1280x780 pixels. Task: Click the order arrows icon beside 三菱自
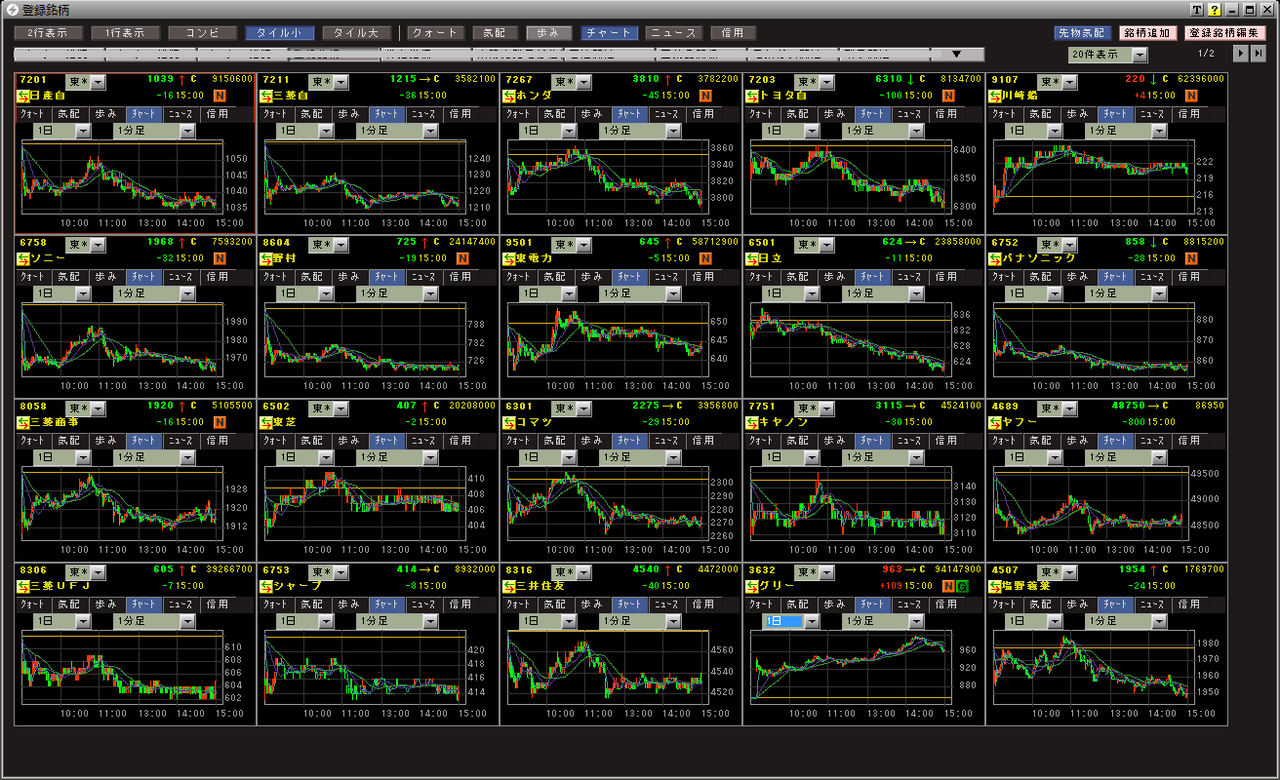tap(267, 96)
